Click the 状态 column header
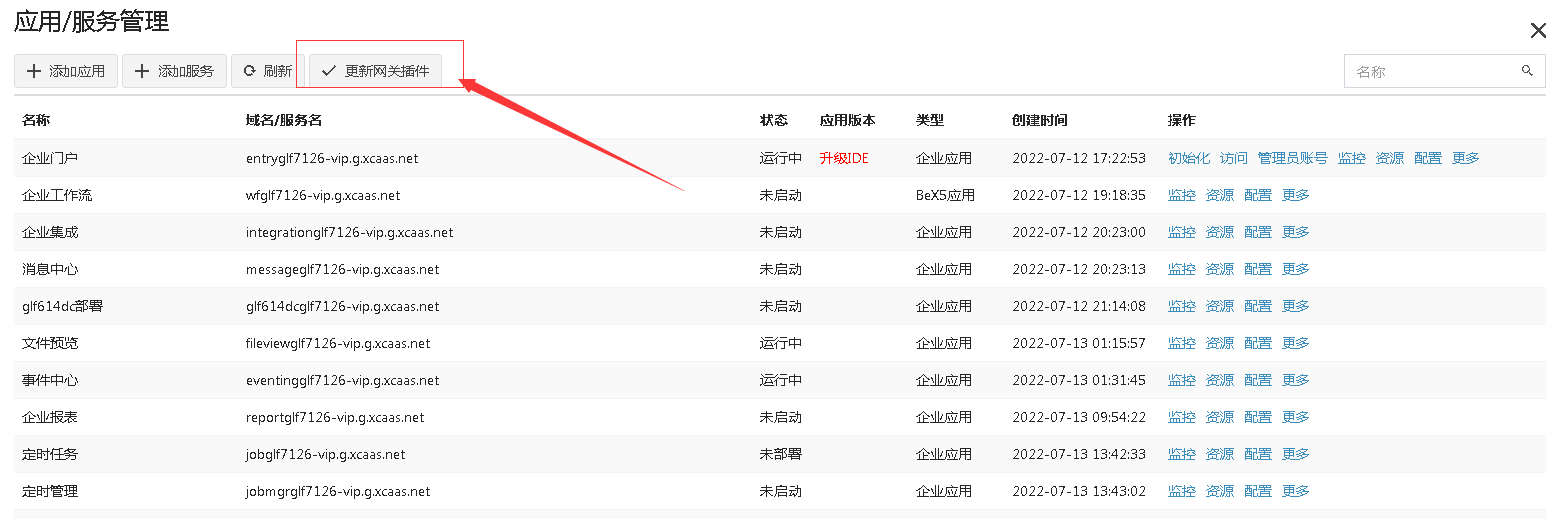Viewport: 1561px width, 519px height. coord(773,120)
